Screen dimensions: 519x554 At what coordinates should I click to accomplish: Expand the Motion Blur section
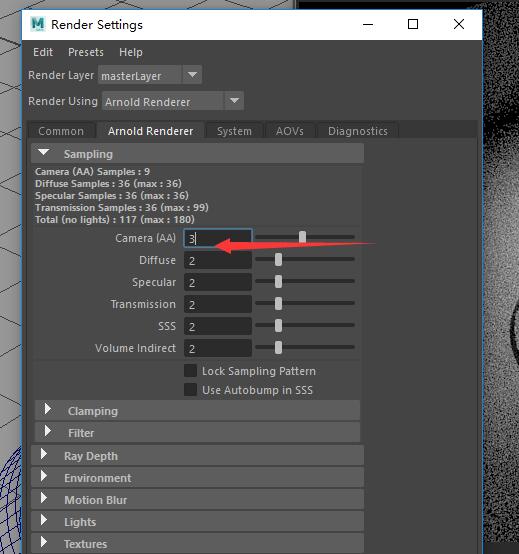(x=197, y=499)
